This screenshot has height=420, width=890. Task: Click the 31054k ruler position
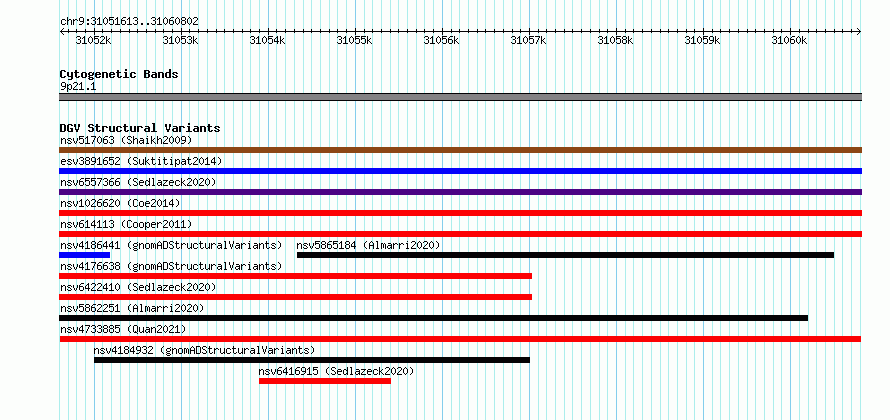(267, 40)
